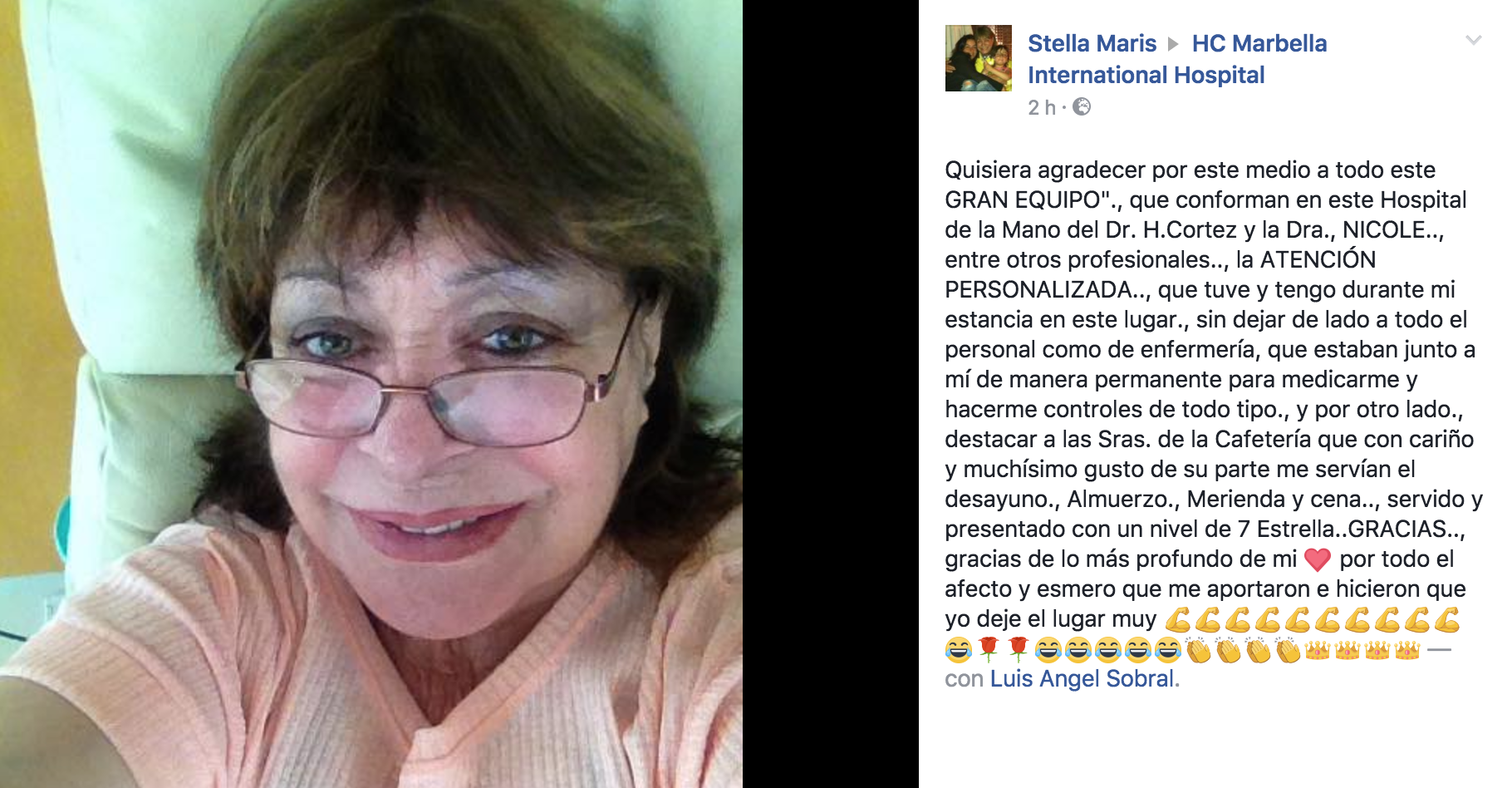Click Stella Maris profile picture thumbnail
Image resolution: width=1512 pixels, height=788 pixels.
point(979,58)
